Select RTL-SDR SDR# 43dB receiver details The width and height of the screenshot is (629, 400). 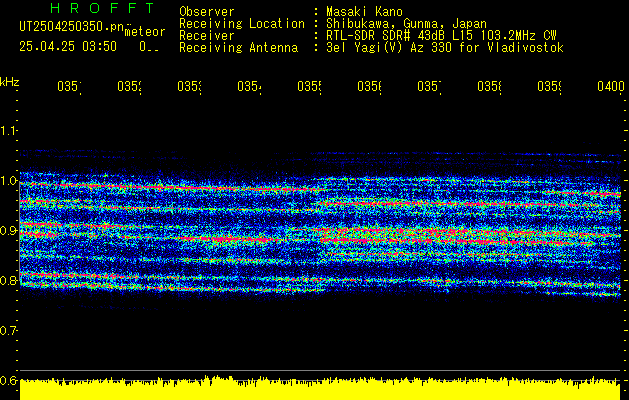pyautogui.click(x=441, y=36)
